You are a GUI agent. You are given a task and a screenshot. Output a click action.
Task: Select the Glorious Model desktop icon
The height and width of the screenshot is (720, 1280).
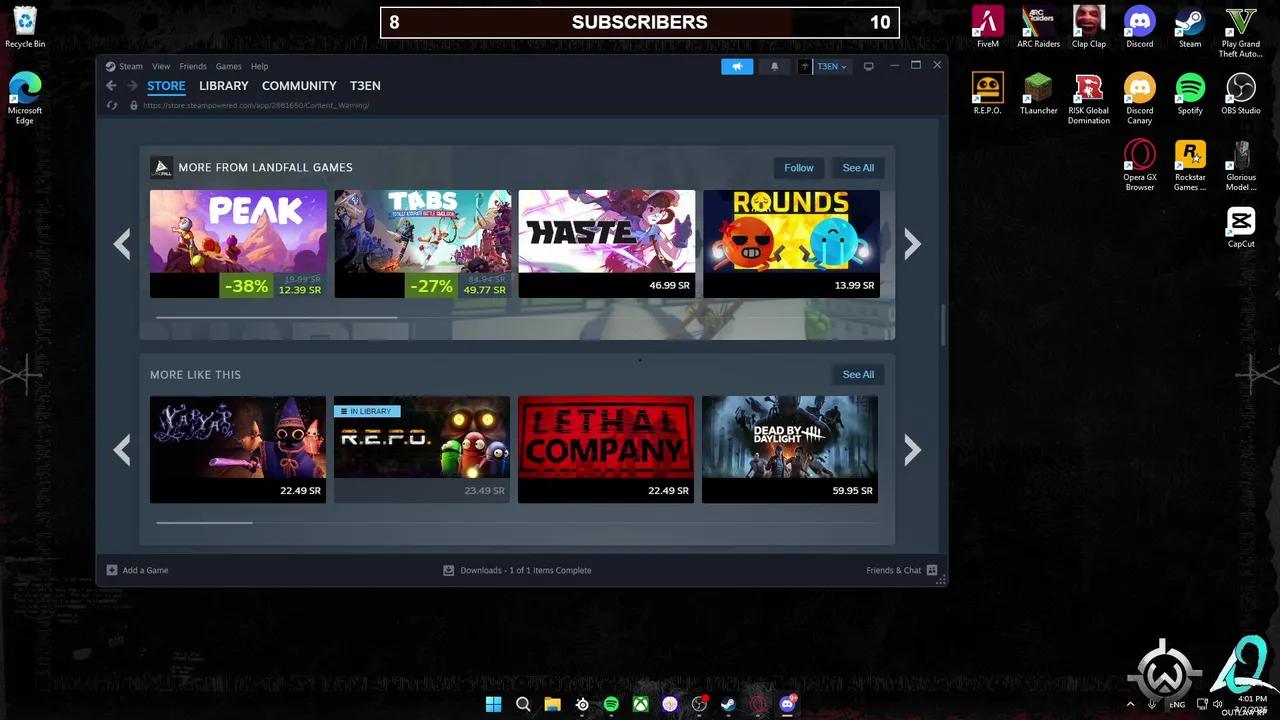(x=1241, y=166)
